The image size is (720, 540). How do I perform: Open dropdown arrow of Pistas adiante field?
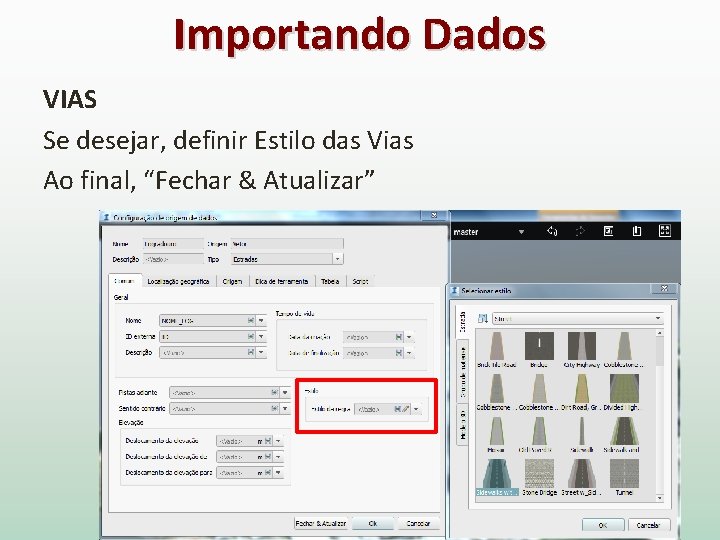tap(285, 393)
